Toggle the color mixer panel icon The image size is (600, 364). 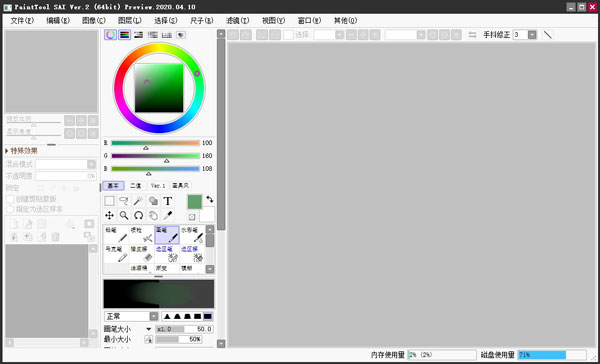tap(153, 35)
